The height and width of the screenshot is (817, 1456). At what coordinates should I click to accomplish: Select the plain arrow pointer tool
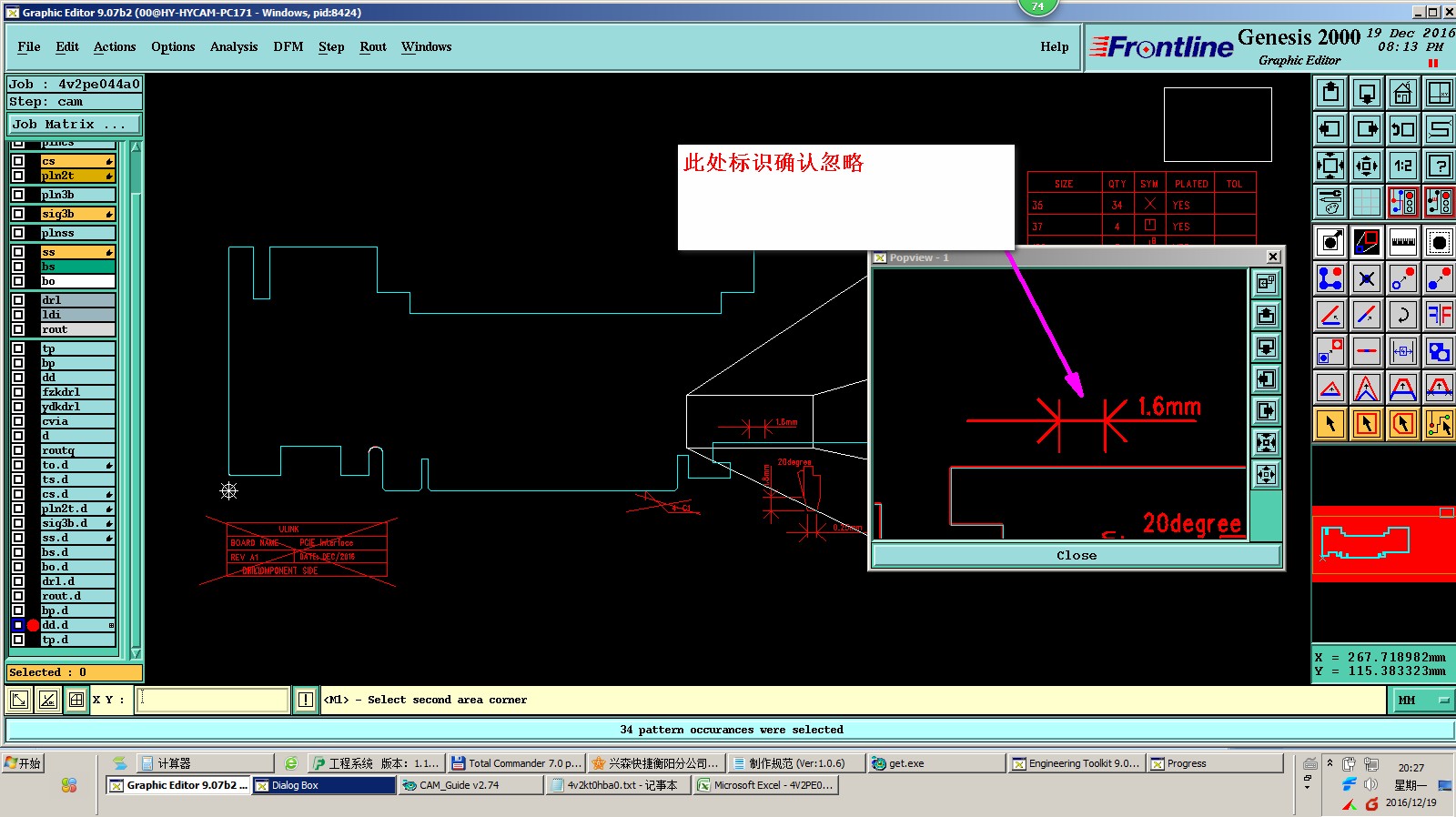(1330, 424)
